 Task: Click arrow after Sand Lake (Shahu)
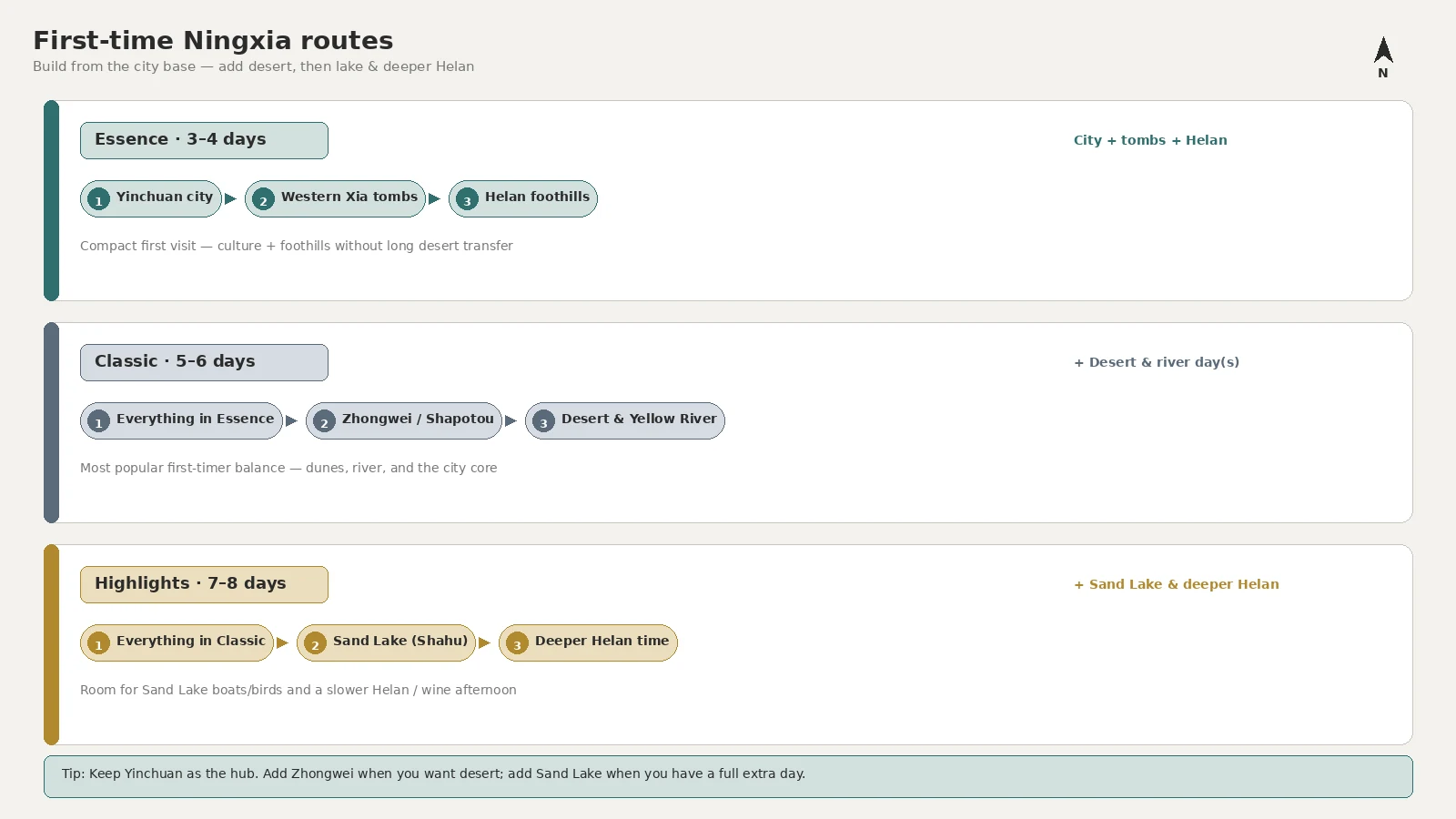coord(485,642)
